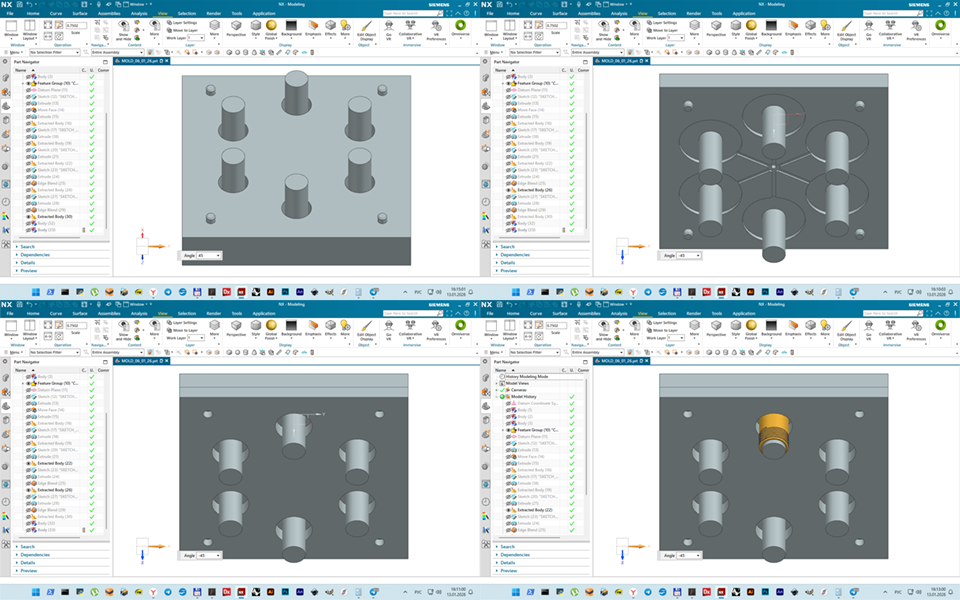960x600 pixels.
Task: Click Layer Settings in the Angle 45 window
Action: pos(182,23)
